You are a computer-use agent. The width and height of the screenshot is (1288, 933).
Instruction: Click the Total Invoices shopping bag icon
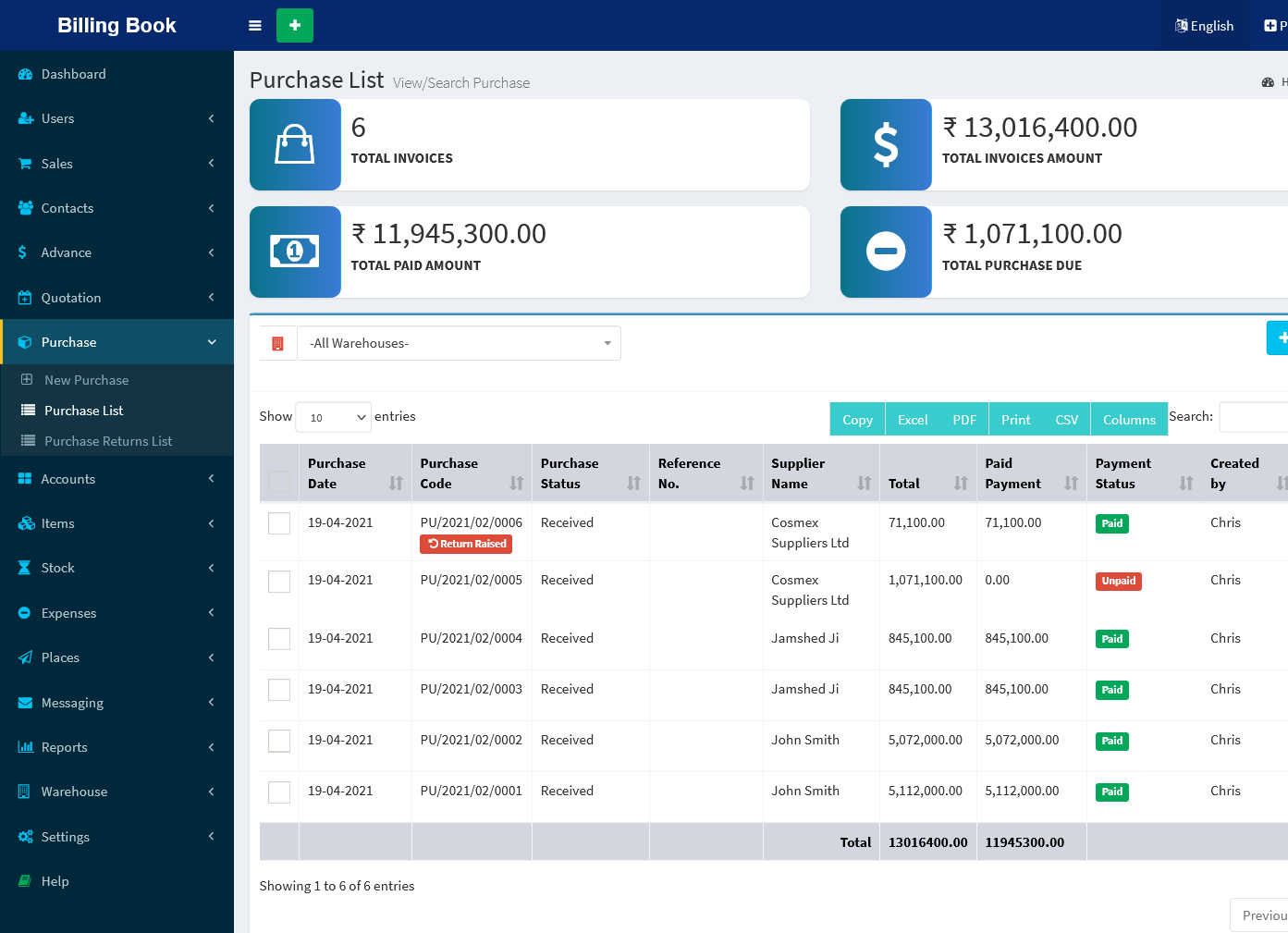click(x=295, y=145)
